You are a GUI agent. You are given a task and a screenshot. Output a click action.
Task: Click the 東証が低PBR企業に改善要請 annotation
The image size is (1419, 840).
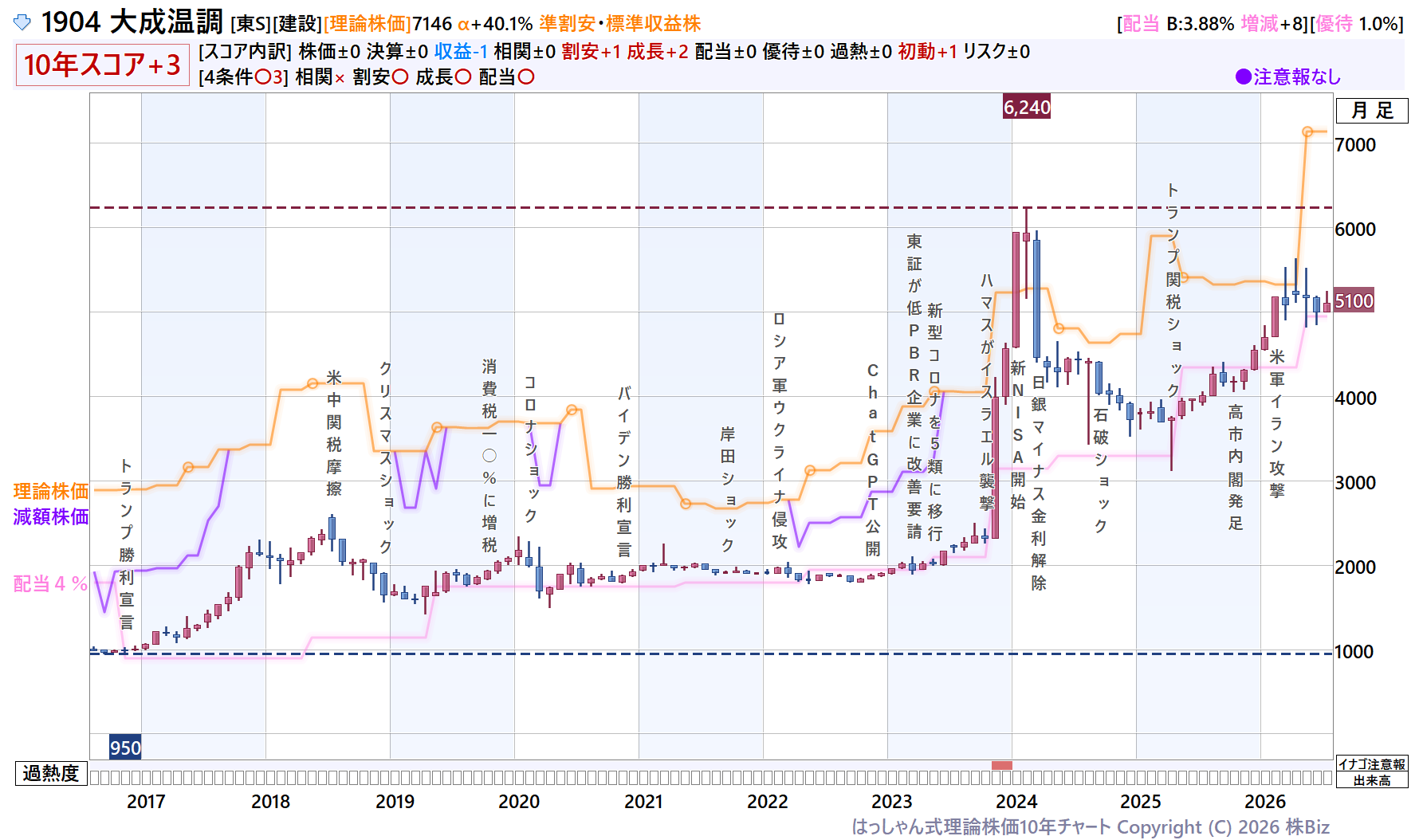(x=914, y=387)
